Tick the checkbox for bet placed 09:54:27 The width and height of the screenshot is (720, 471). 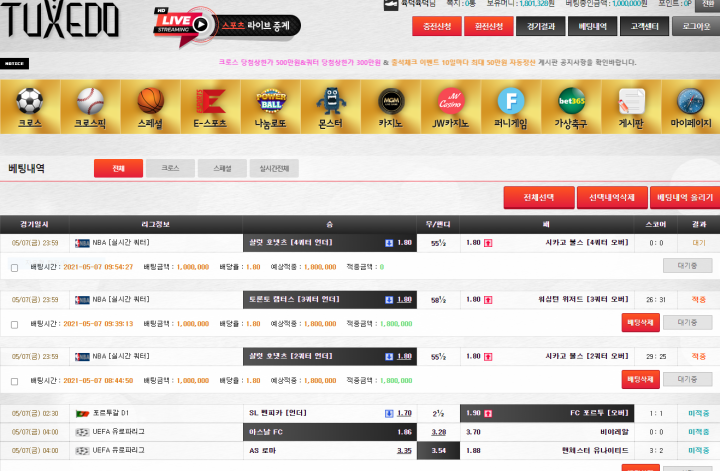15,268
